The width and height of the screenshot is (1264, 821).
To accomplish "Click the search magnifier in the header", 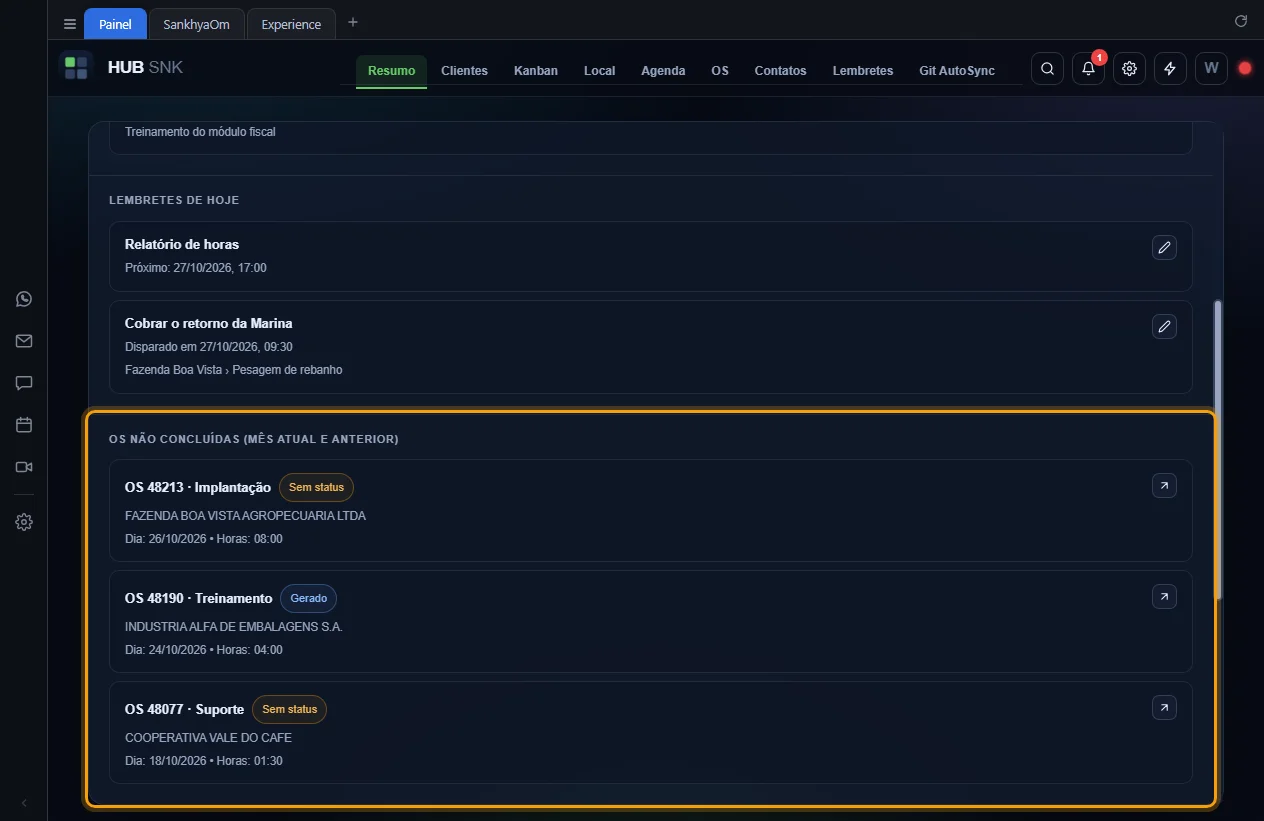I will (x=1047, y=69).
